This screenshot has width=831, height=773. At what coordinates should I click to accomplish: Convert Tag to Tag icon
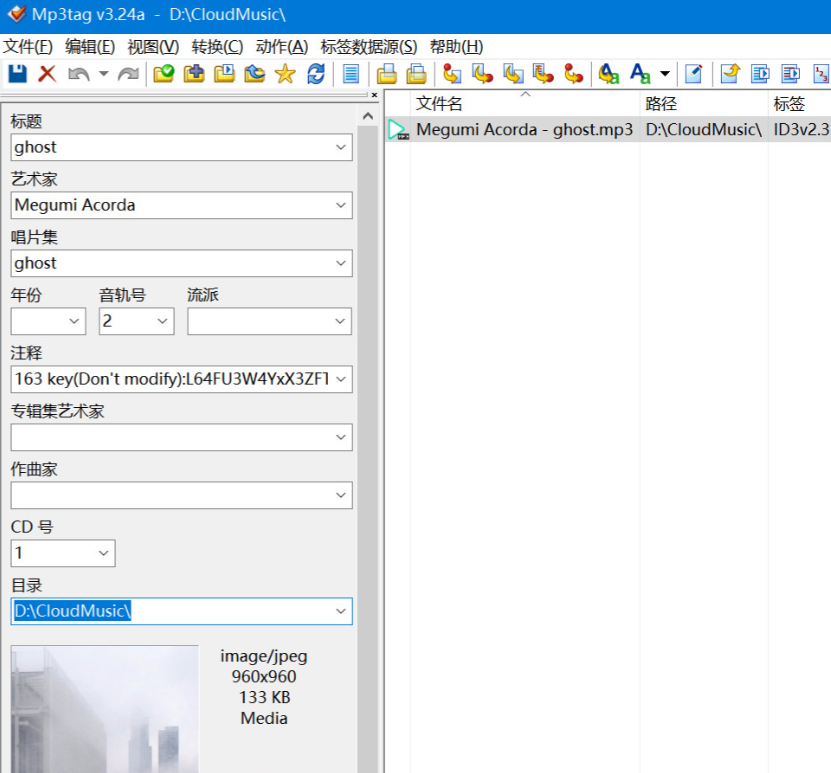[x=573, y=74]
